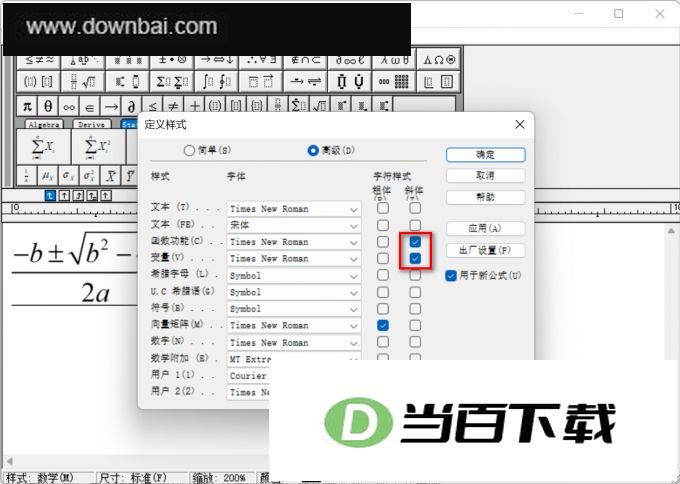Open the uppercase Greek ΛΩ palette
This screenshot has height=484, width=680.
click(438, 60)
